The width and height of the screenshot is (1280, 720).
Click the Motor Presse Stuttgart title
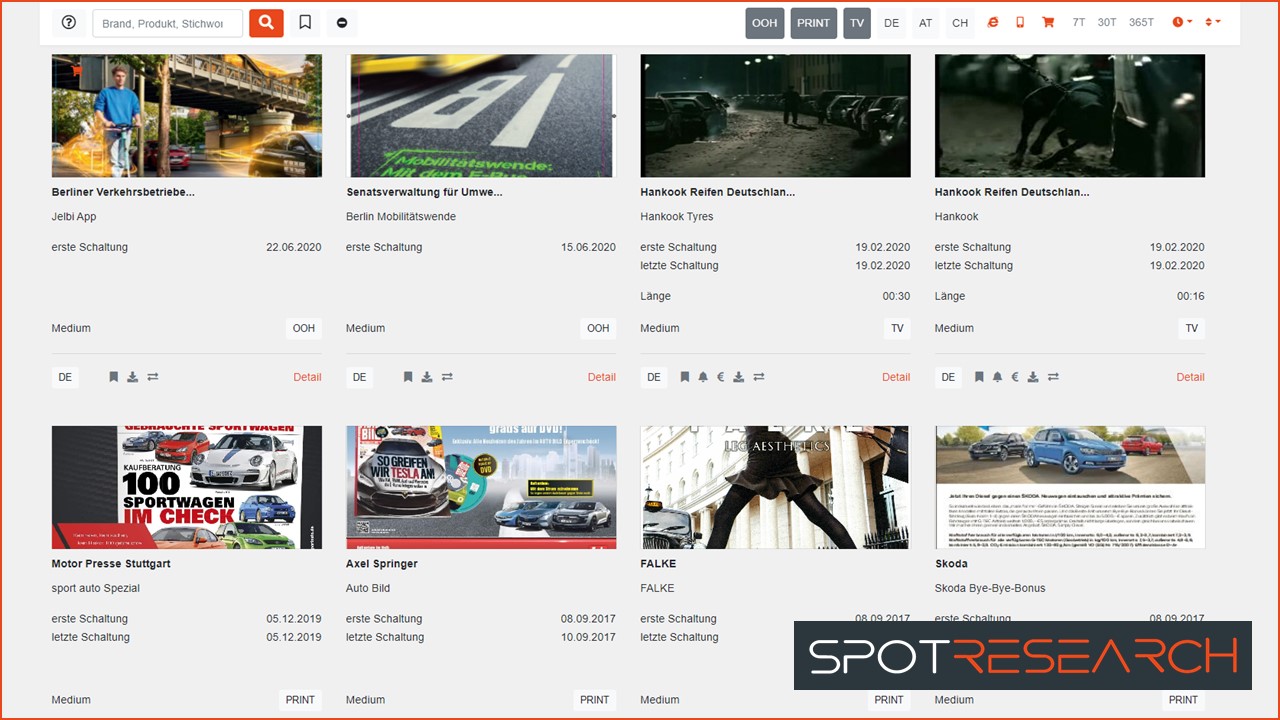coord(111,564)
